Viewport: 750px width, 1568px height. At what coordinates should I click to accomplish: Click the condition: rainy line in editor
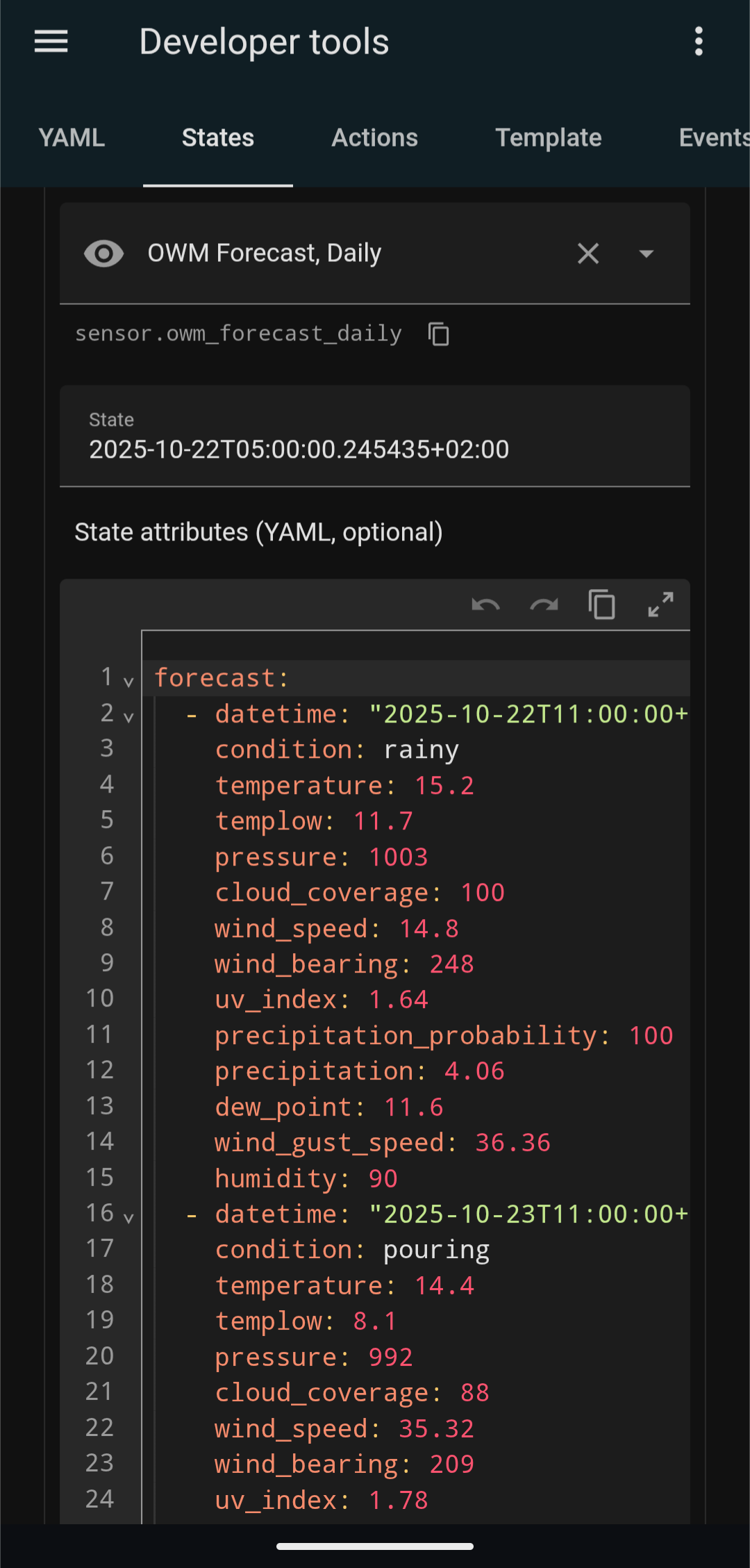click(337, 750)
